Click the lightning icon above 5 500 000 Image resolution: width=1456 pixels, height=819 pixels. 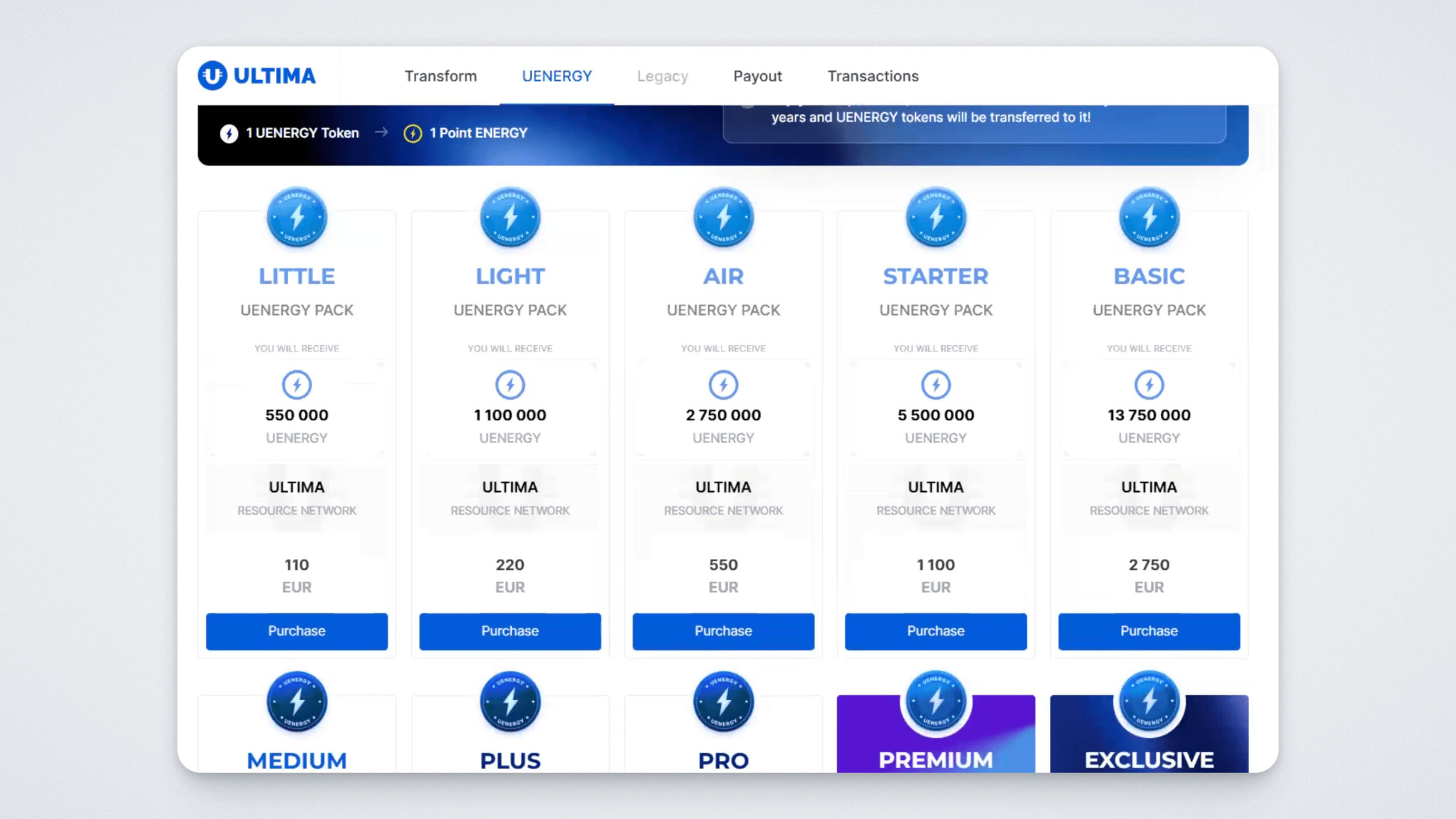coord(936,385)
